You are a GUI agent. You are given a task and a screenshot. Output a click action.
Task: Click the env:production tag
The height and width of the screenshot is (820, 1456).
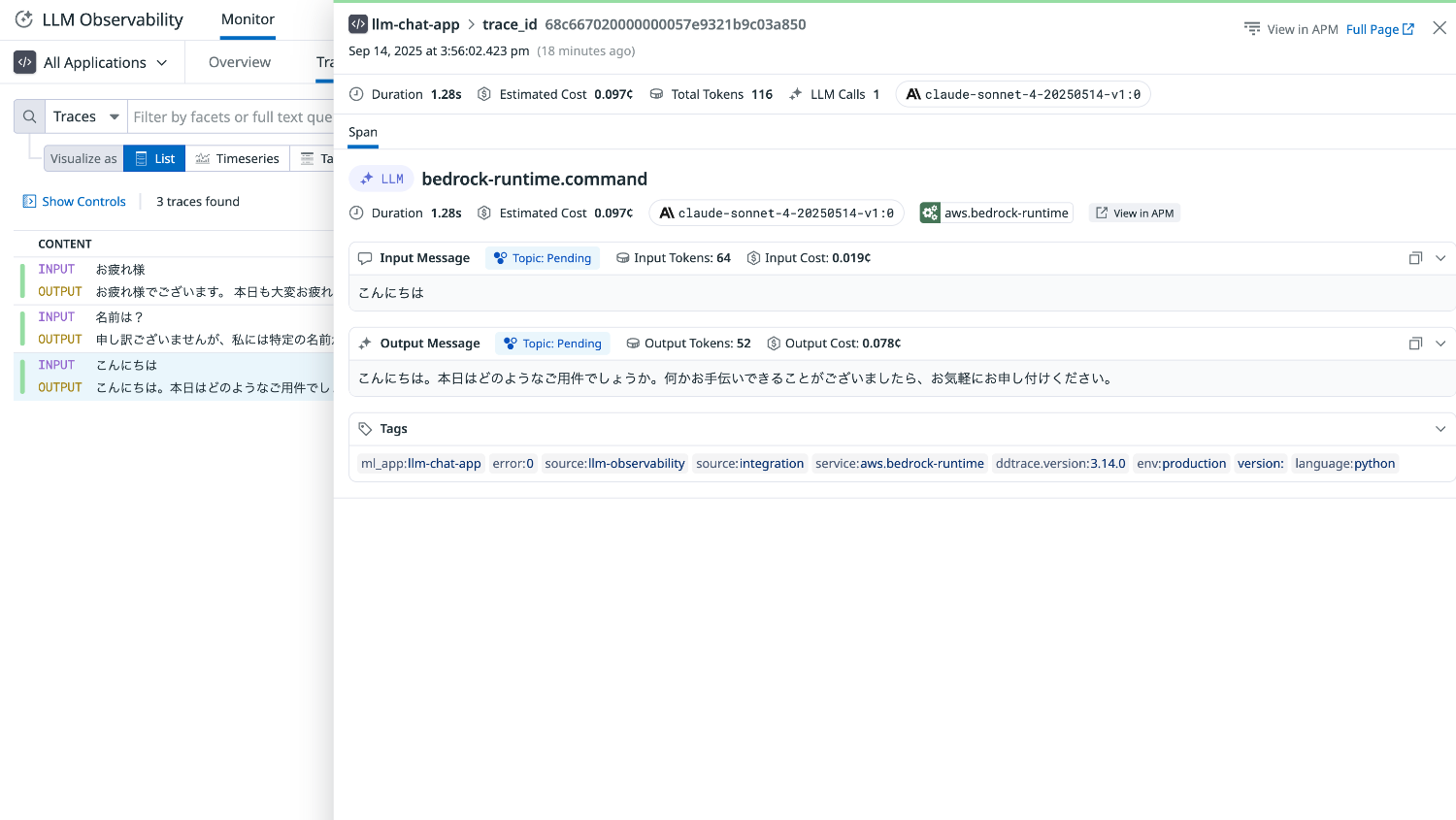(x=1182, y=464)
